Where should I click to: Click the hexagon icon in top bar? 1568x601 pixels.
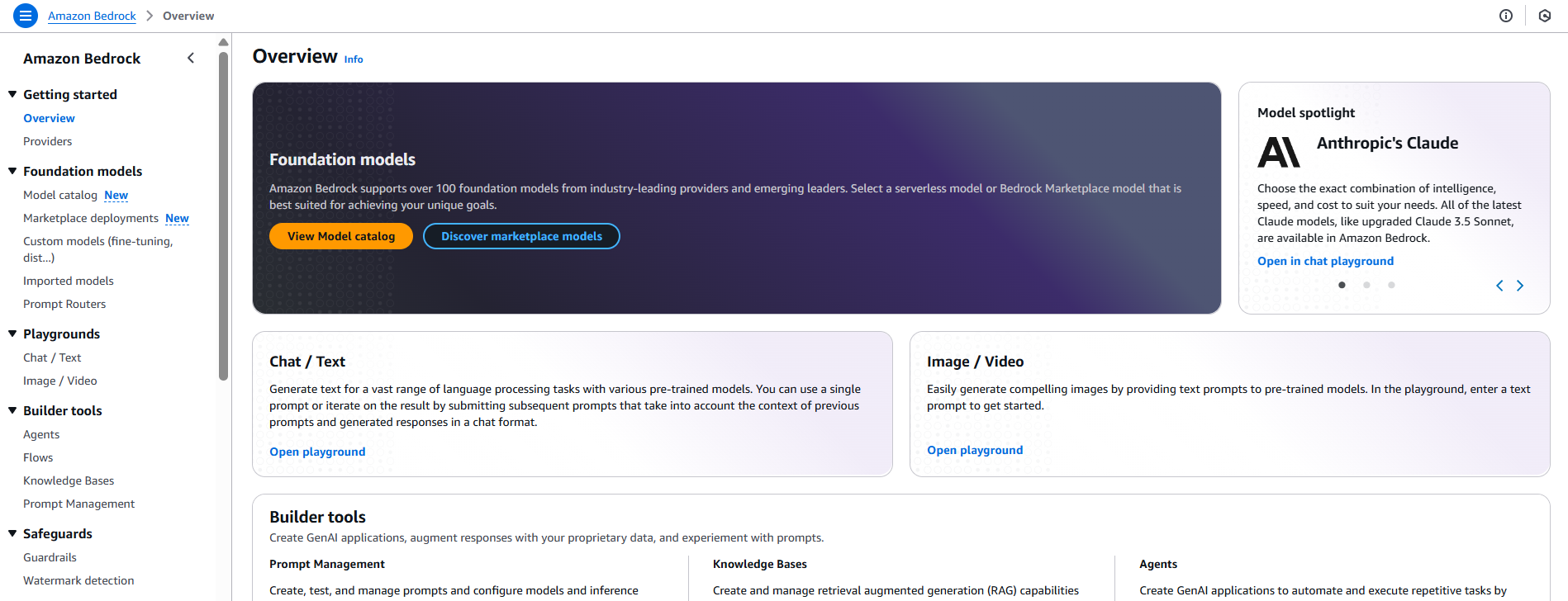point(1545,16)
